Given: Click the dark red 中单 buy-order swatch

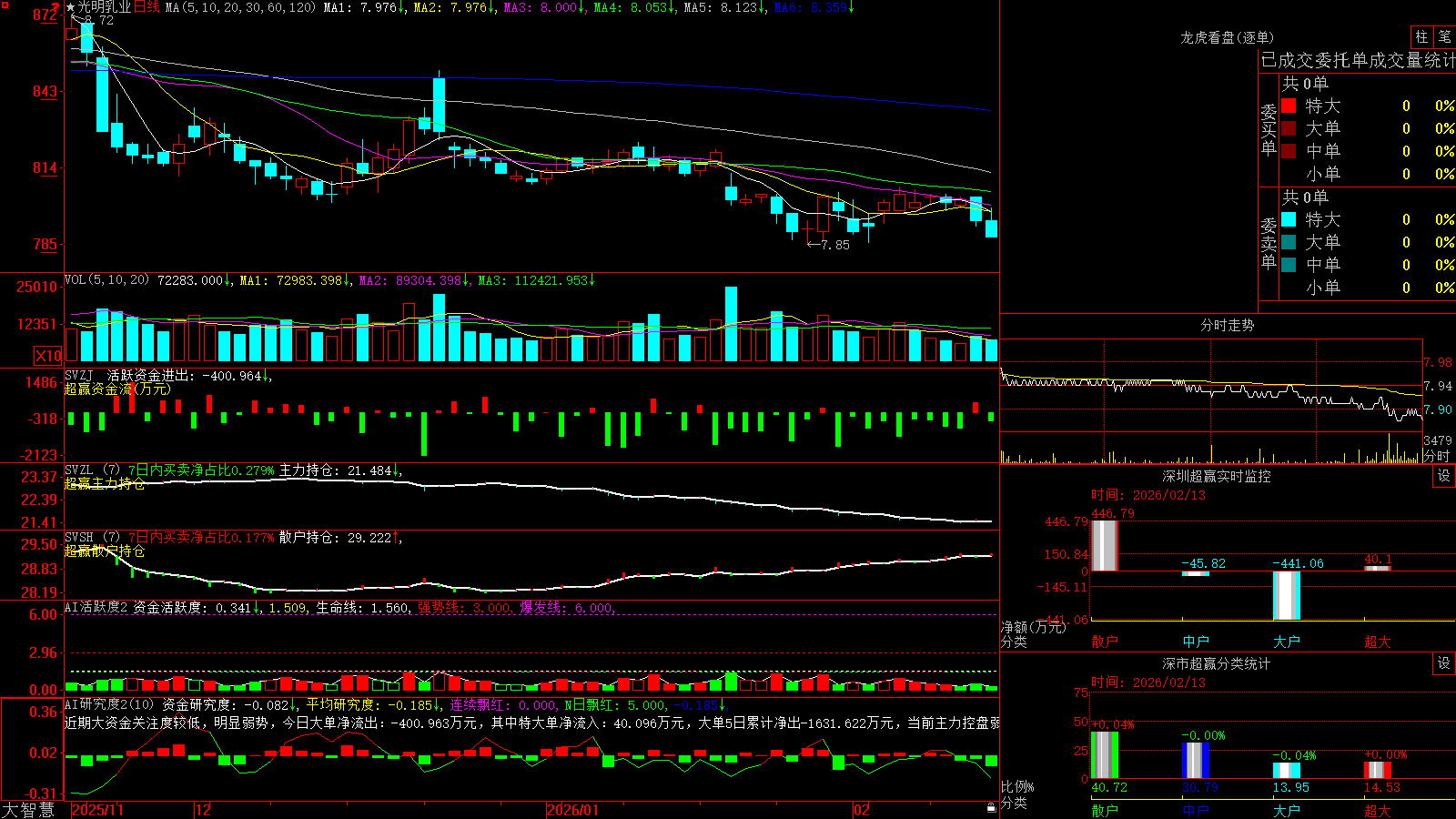Looking at the screenshot, I should 1289,151.
